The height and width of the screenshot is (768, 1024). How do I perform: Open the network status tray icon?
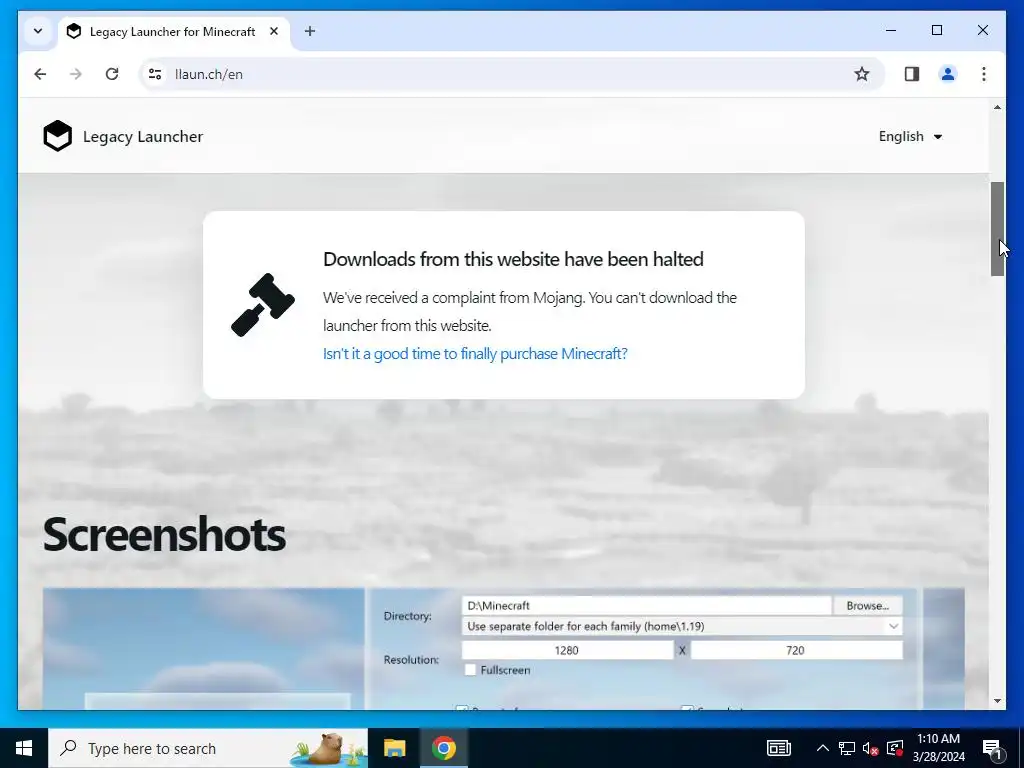pos(847,748)
